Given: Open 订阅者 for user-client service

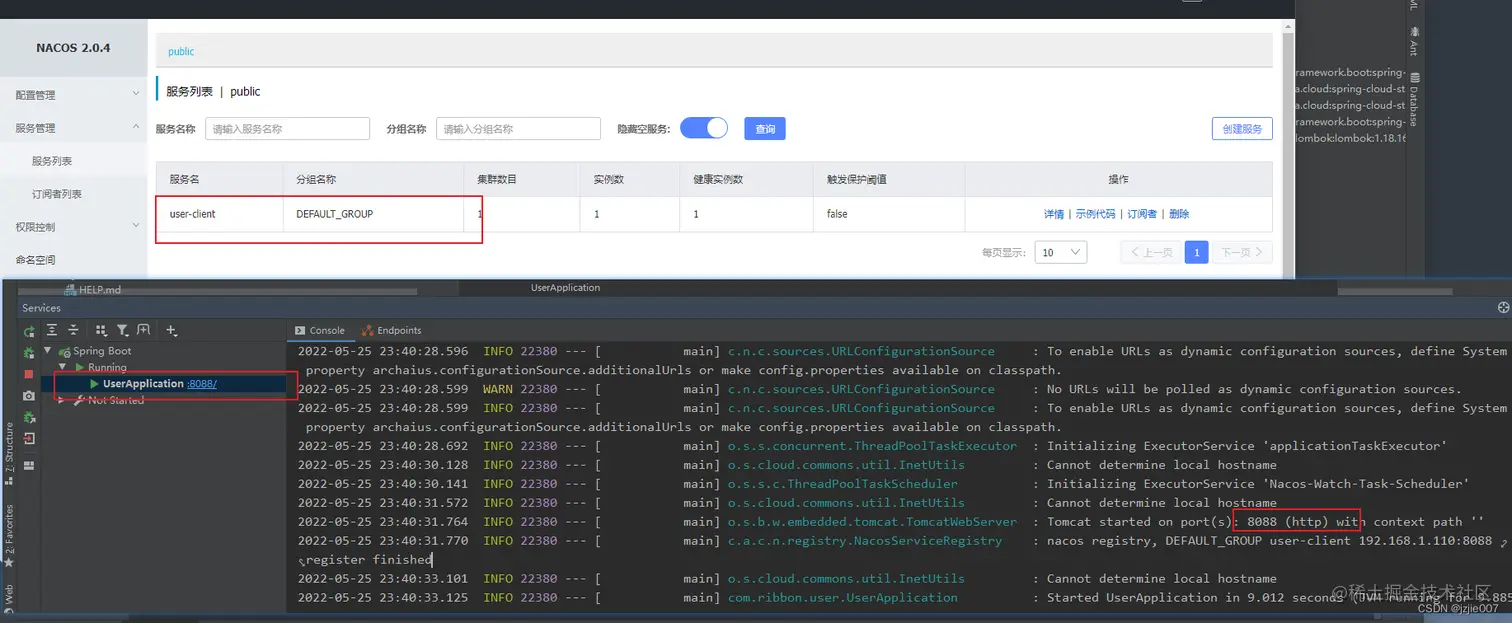Looking at the screenshot, I should point(1142,214).
